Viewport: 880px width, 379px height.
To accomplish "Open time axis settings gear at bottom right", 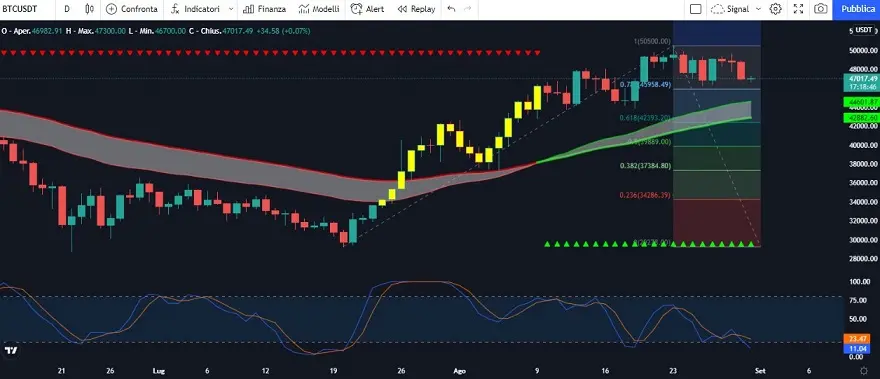I will coord(864,371).
